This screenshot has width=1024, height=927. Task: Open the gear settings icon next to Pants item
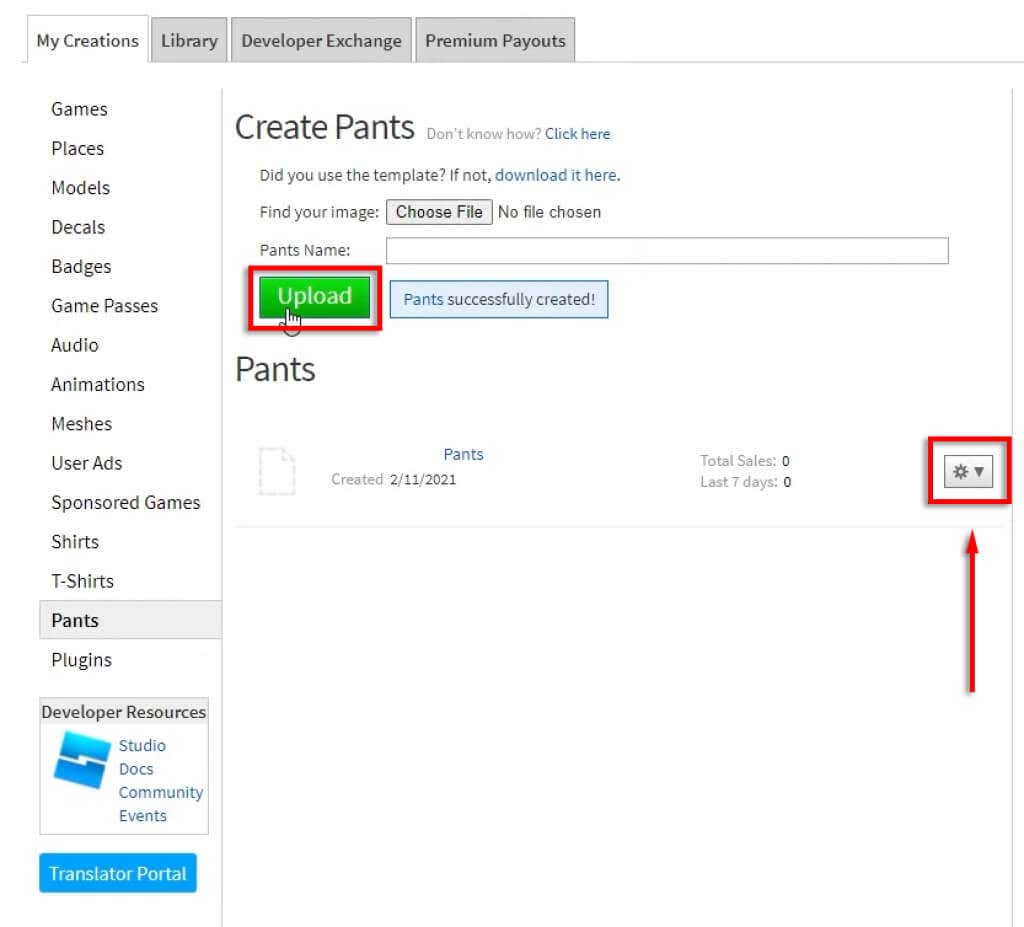click(x=960, y=471)
